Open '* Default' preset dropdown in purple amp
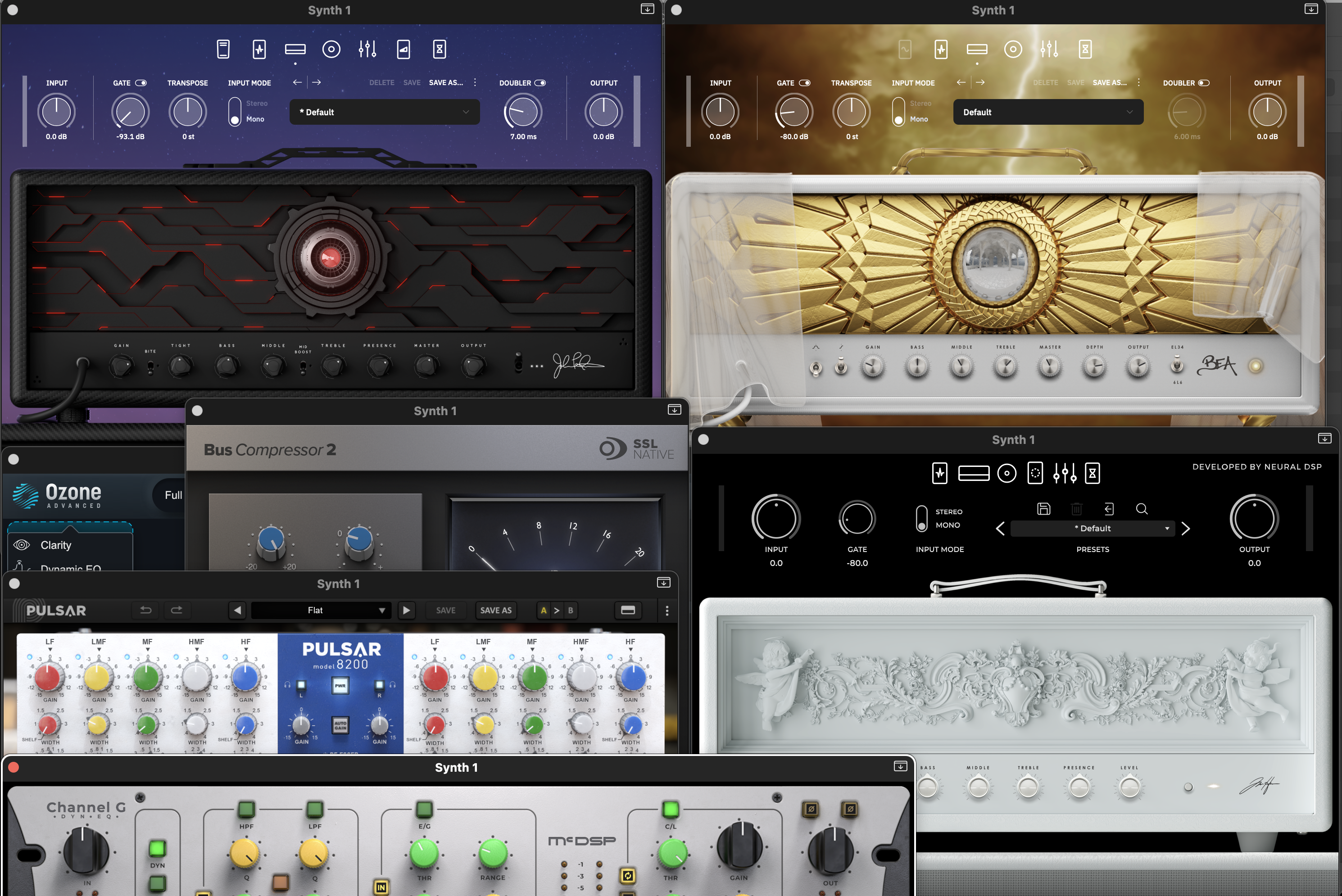The height and width of the screenshot is (896, 1342). 385,112
